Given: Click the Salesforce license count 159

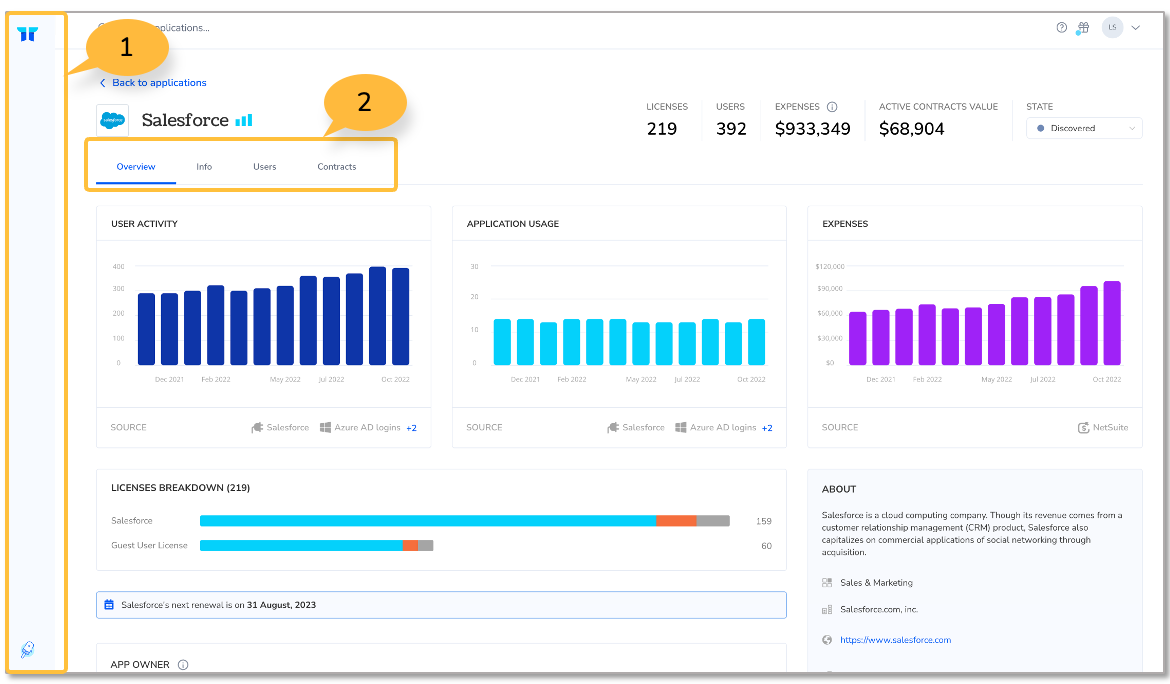Looking at the screenshot, I should coord(763,521).
